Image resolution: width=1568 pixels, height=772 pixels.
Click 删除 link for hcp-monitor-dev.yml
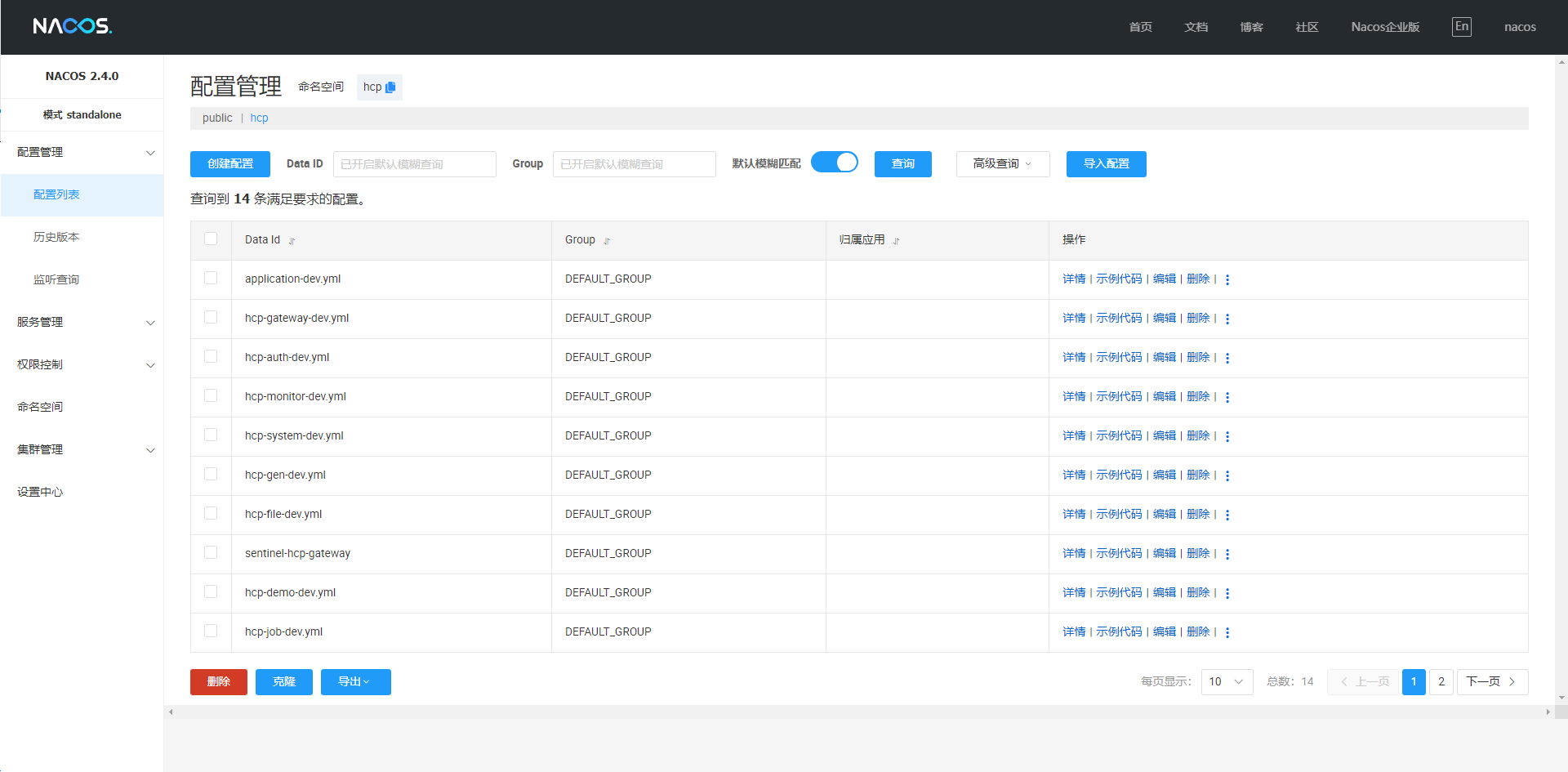tap(1198, 397)
